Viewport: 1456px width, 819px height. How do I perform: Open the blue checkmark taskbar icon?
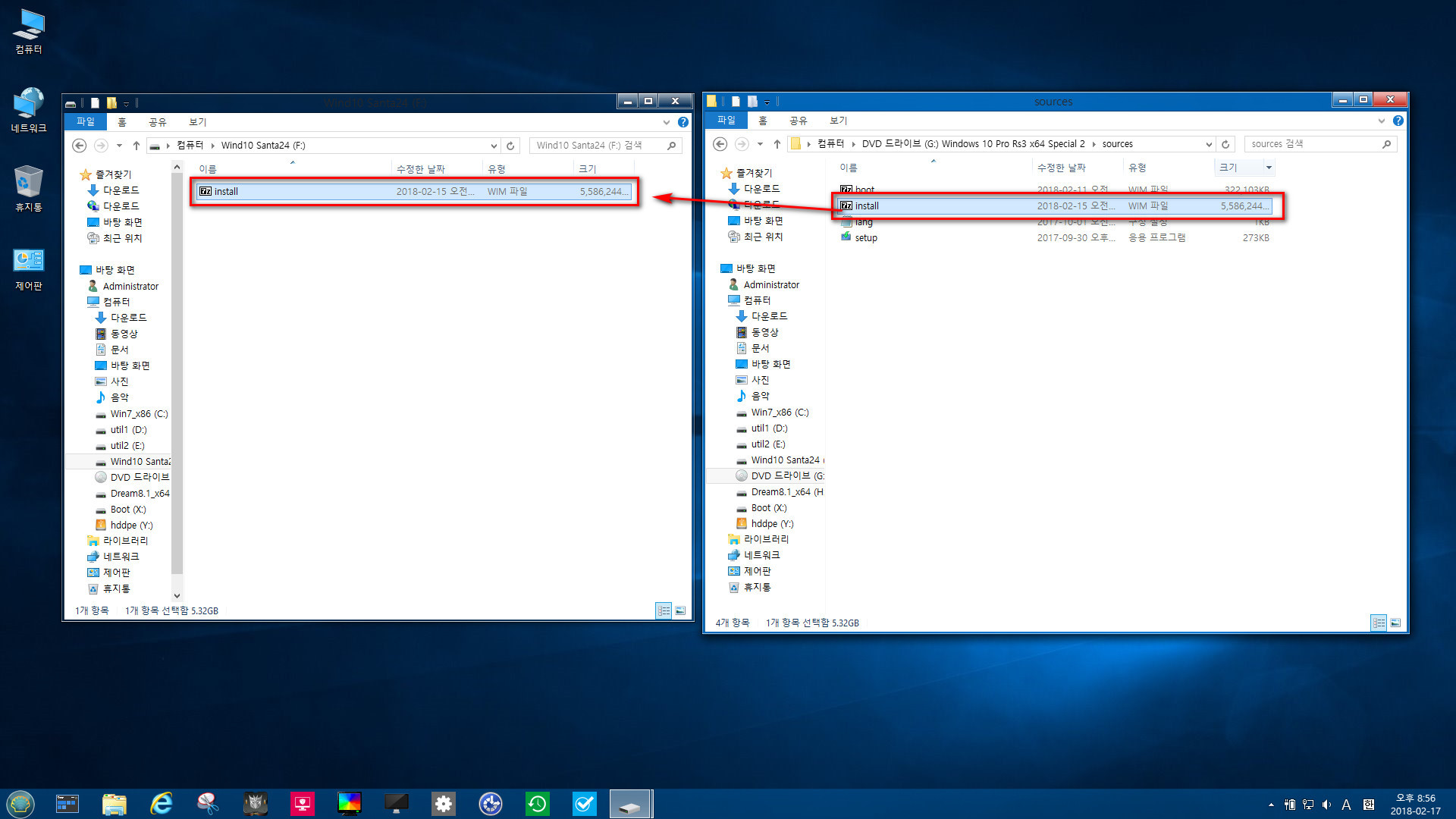(x=585, y=803)
